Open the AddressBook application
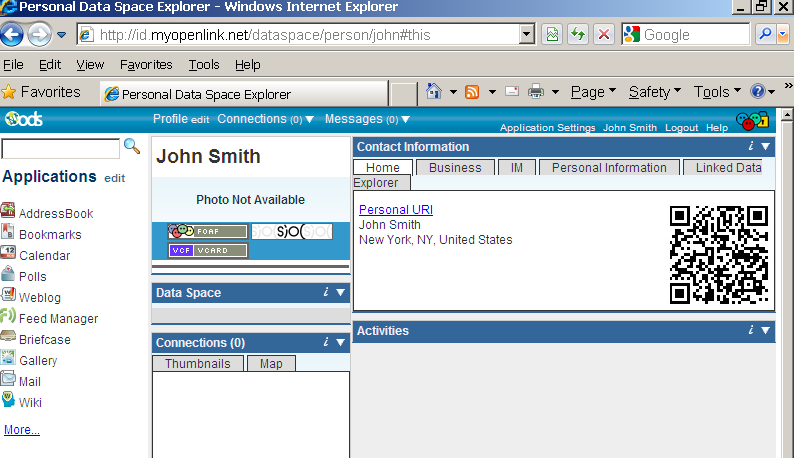Screen dimensions: 794x458 coord(56,213)
